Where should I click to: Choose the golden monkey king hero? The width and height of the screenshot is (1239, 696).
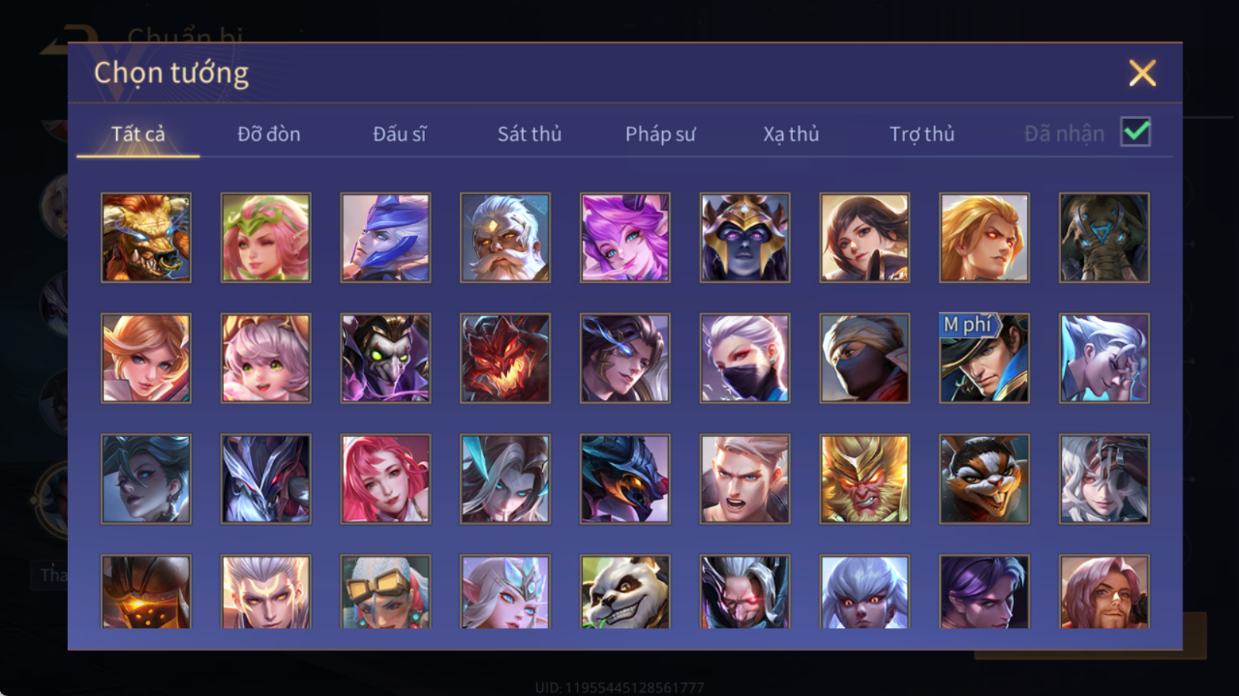(865, 479)
